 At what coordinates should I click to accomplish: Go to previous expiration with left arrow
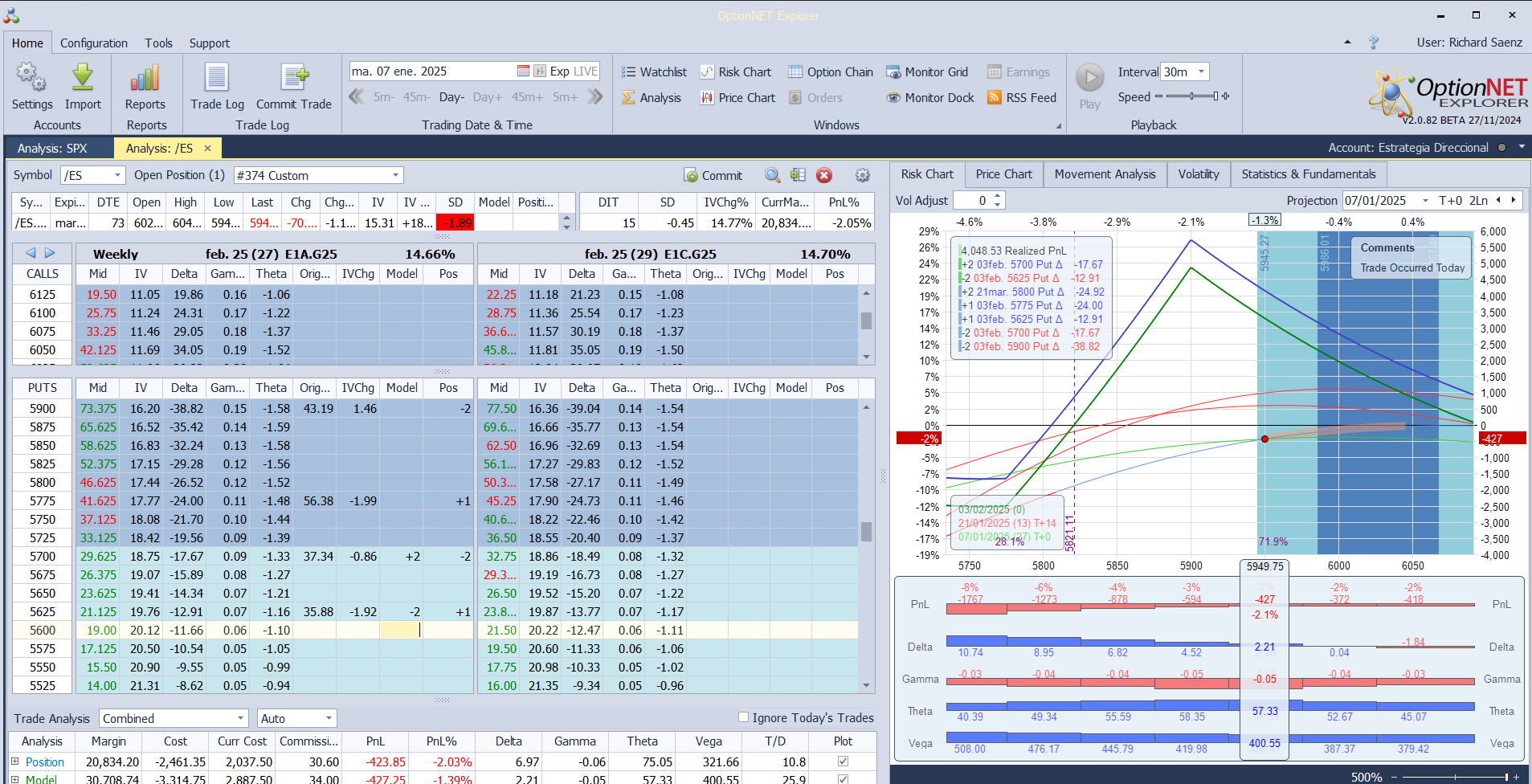(x=31, y=253)
